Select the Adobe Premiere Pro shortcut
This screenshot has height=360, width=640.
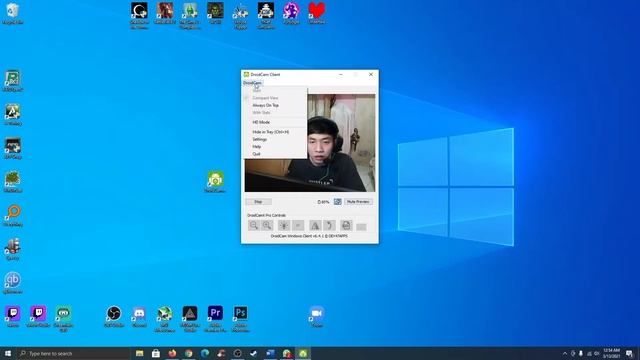click(215, 319)
